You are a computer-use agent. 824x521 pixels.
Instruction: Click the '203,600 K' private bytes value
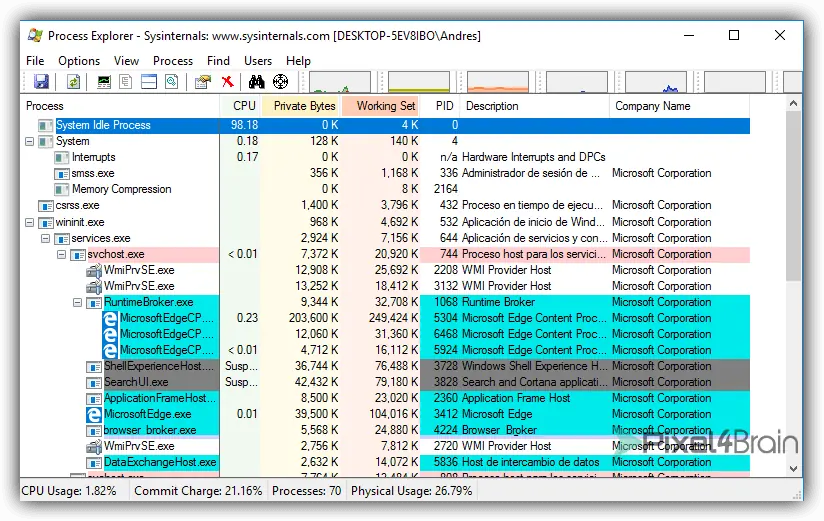point(314,319)
